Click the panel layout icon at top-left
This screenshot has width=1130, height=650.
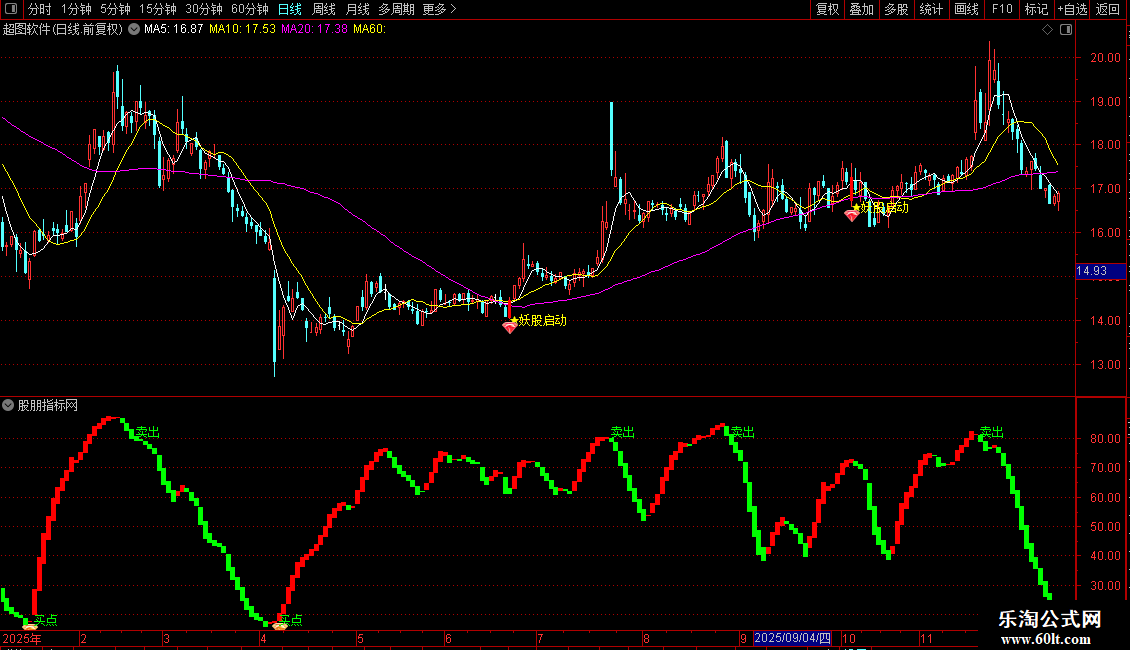point(11,9)
